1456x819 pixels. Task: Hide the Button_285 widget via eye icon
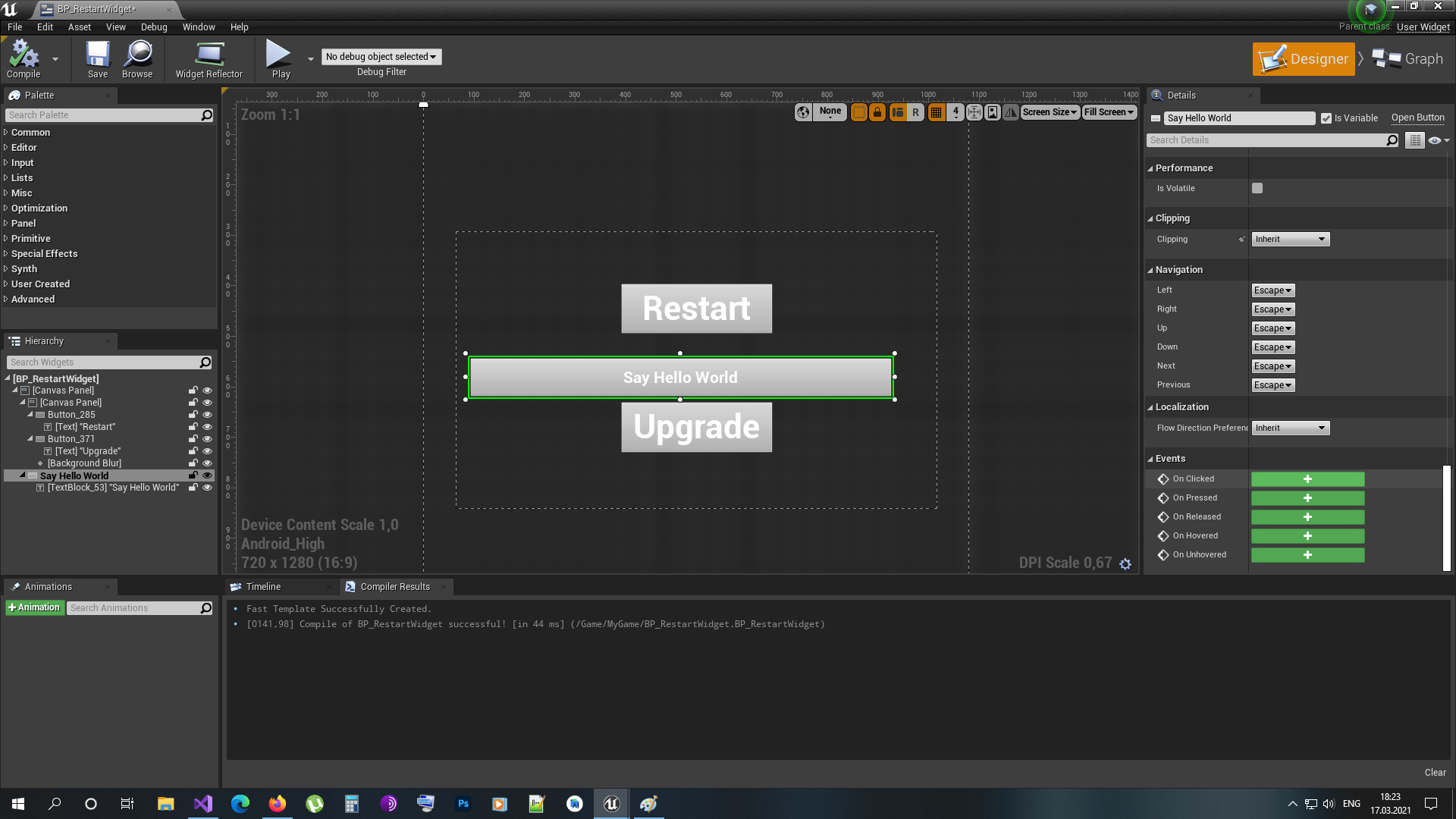(x=207, y=415)
